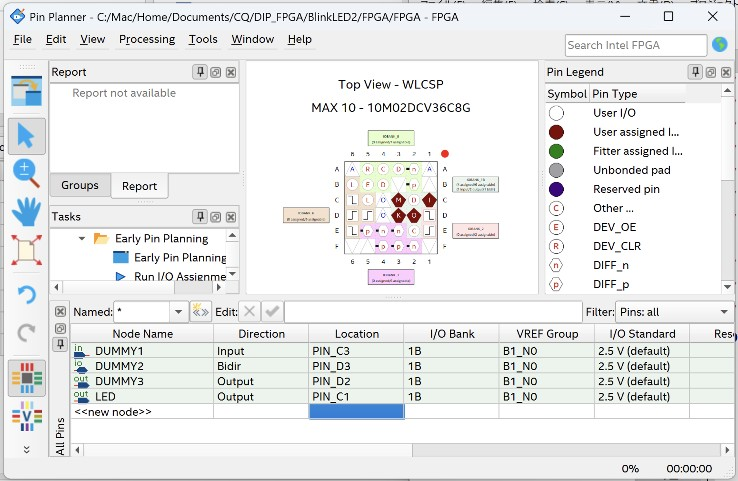
Task: Open the File menu
Action: pyautogui.click(x=23, y=40)
